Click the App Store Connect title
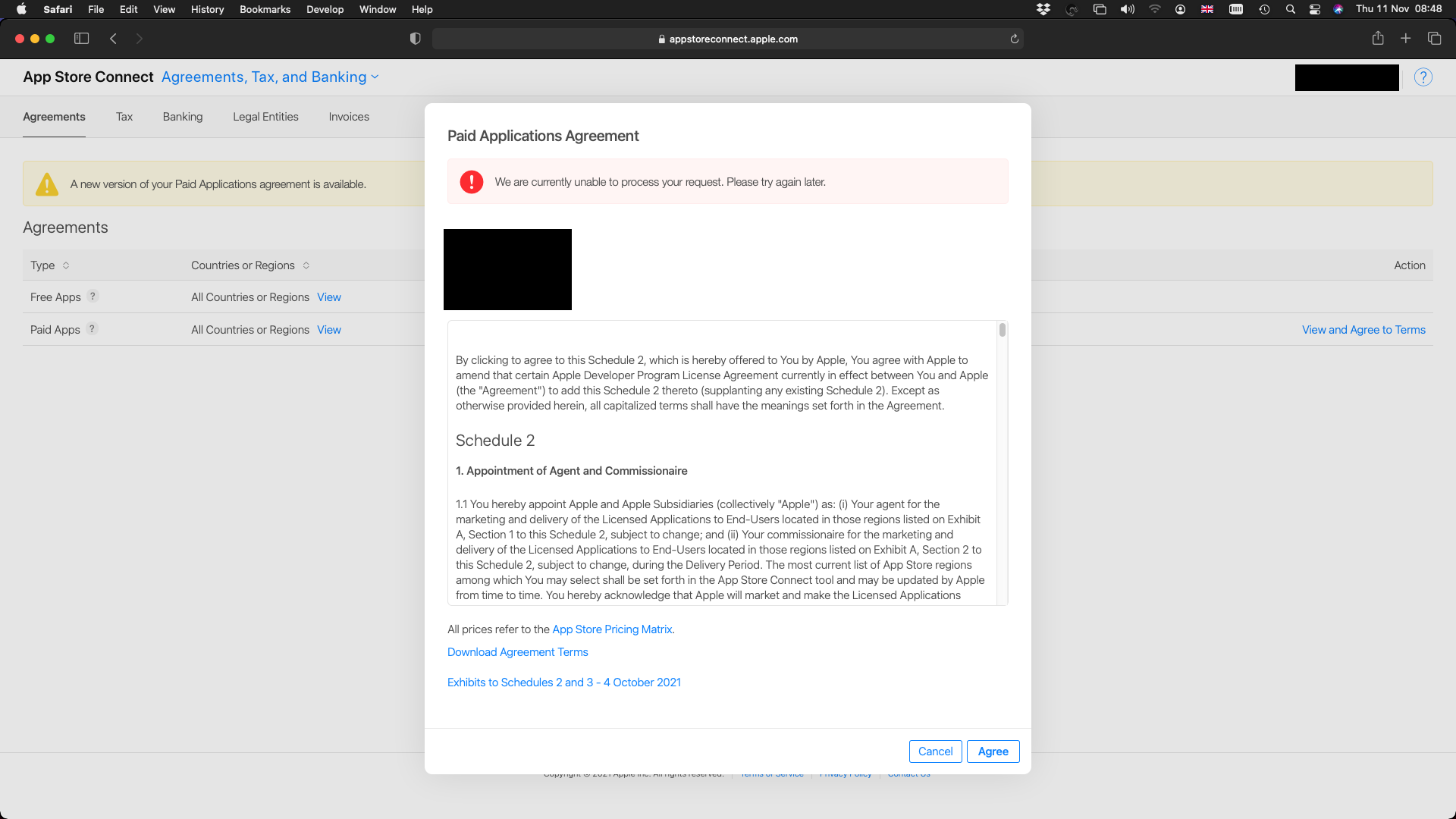 88,77
